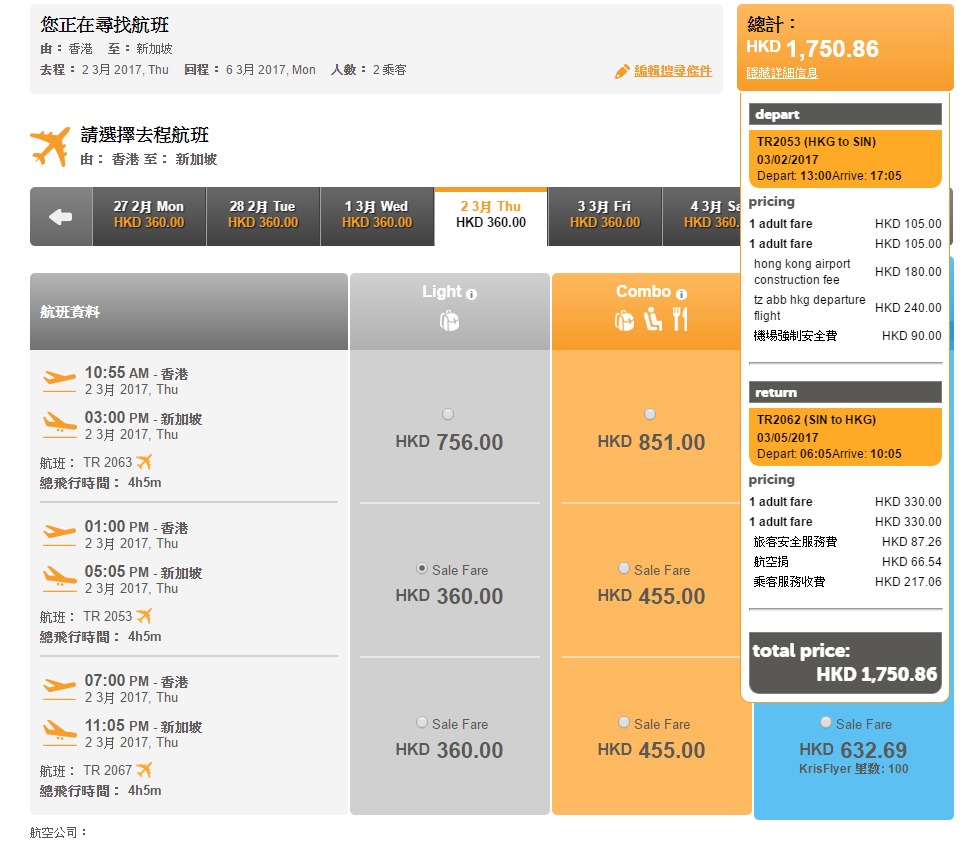Click the total price HKD 1,750.86 box
Viewport: 967px width, 845px height.
(x=845, y=663)
